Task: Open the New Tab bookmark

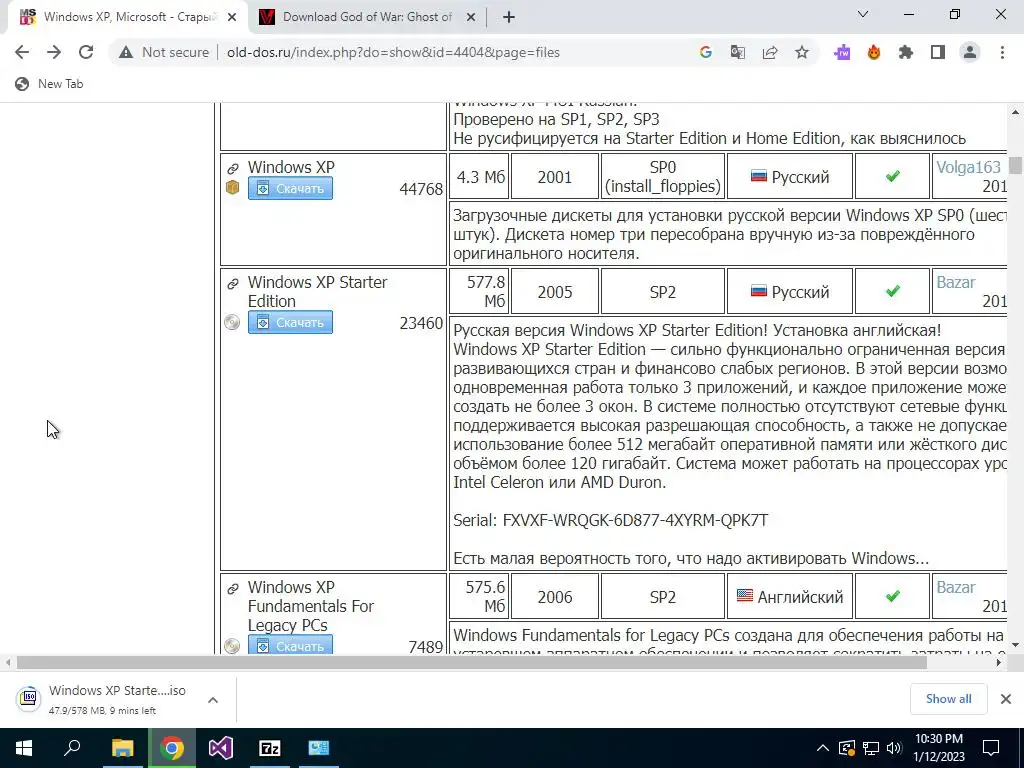Action: click(x=49, y=84)
